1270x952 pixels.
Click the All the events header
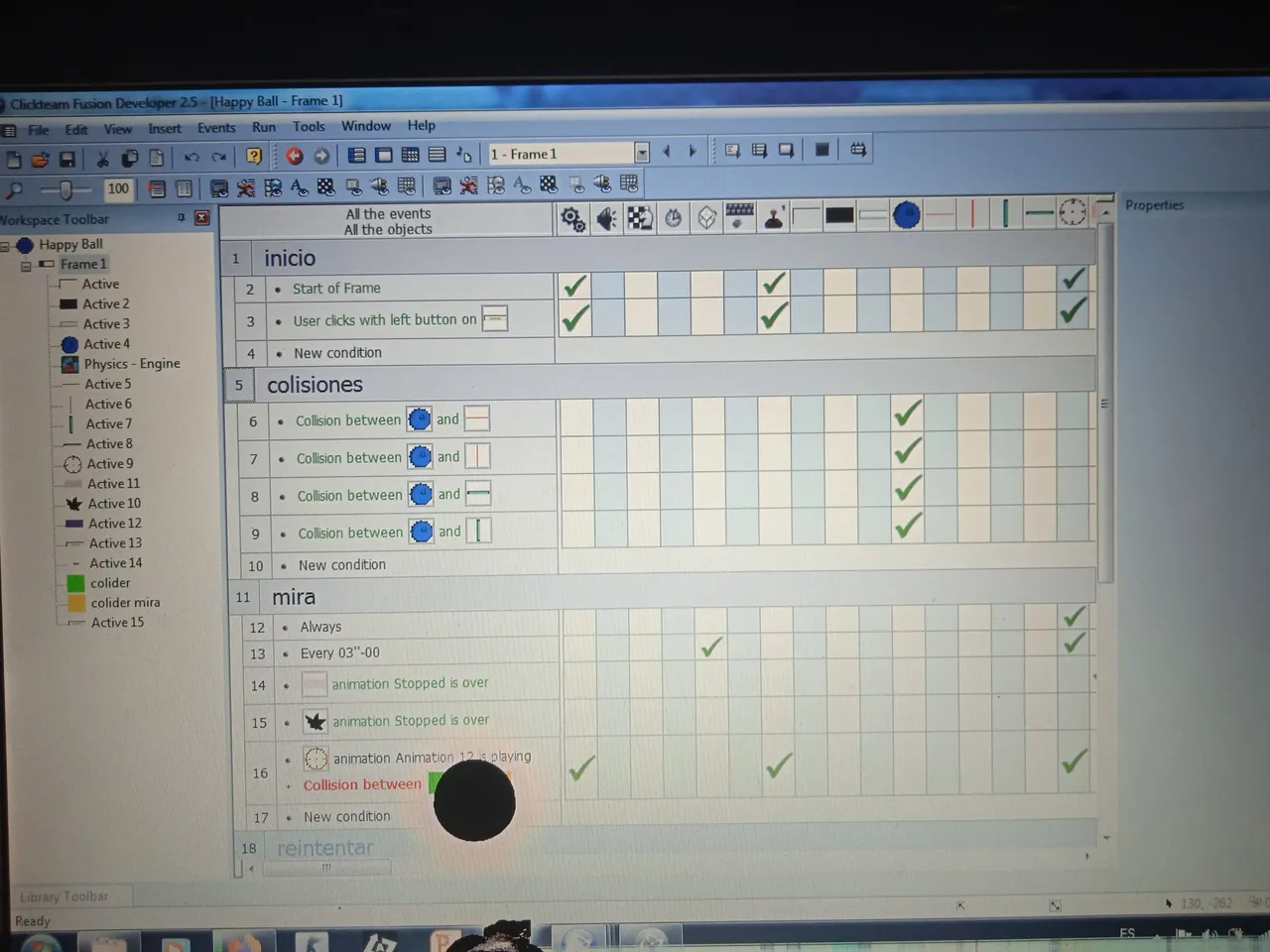(x=388, y=213)
